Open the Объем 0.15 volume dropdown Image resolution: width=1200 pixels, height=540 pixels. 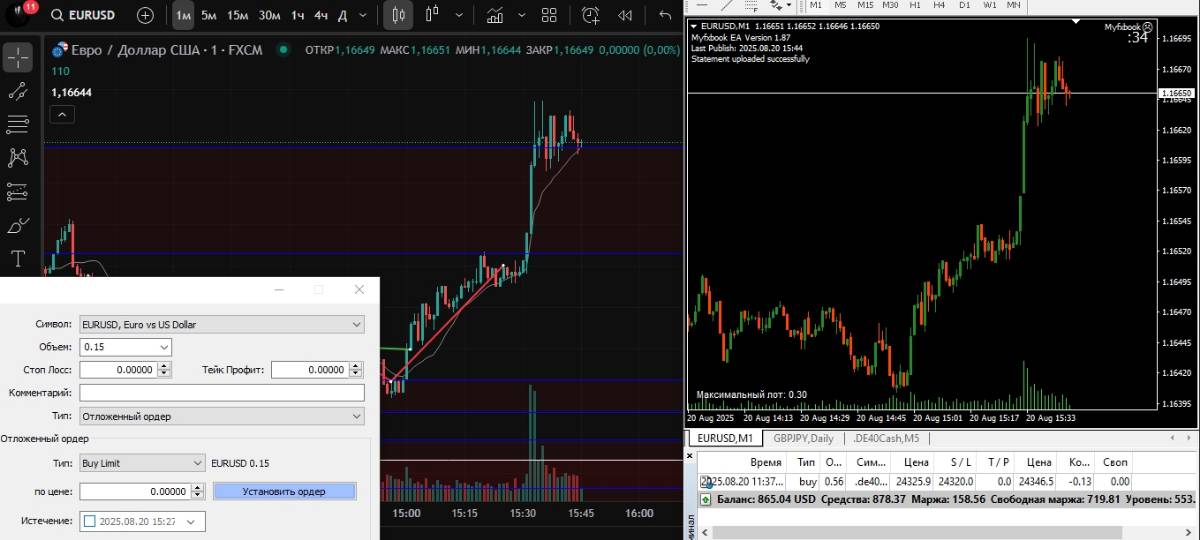click(x=164, y=347)
